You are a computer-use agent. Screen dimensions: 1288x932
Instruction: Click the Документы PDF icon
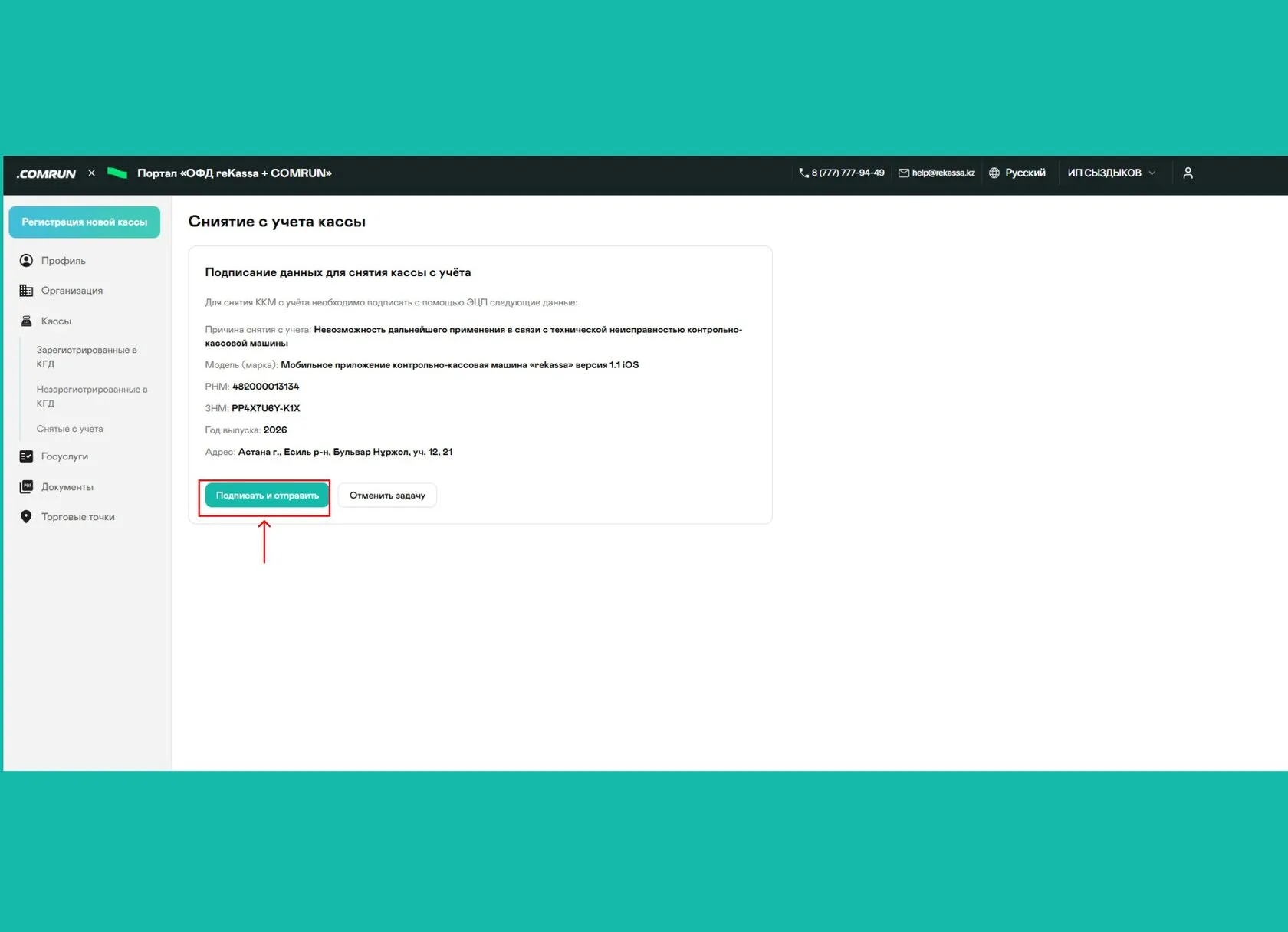(26, 487)
